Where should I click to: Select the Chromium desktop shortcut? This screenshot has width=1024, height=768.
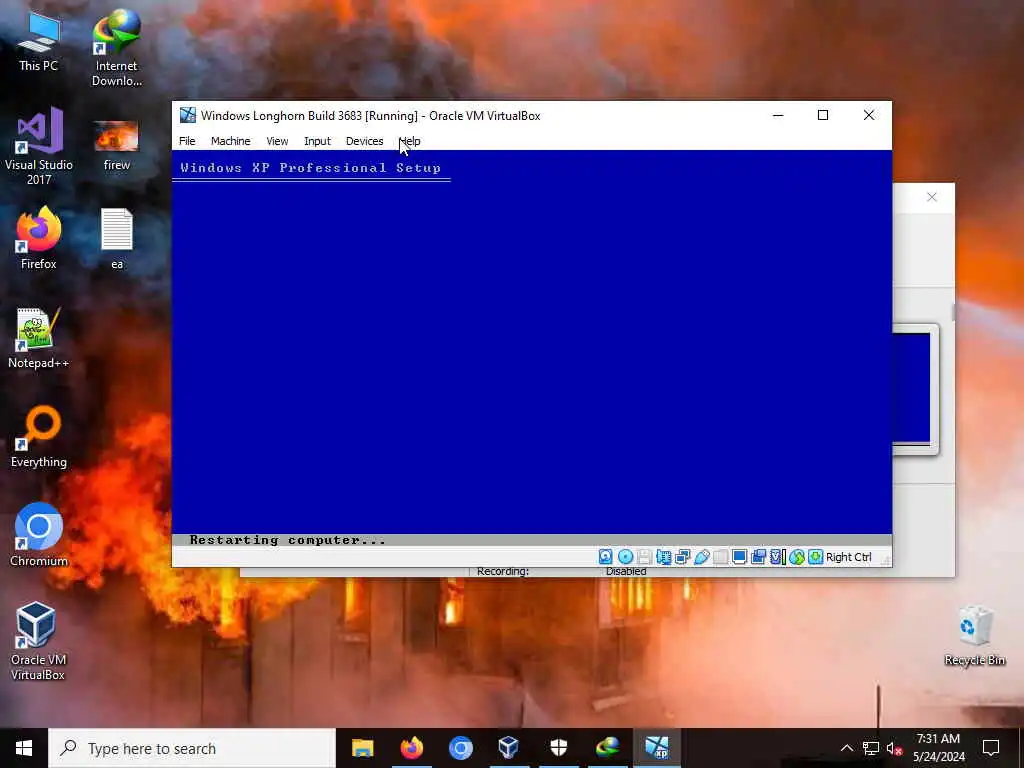39,536
